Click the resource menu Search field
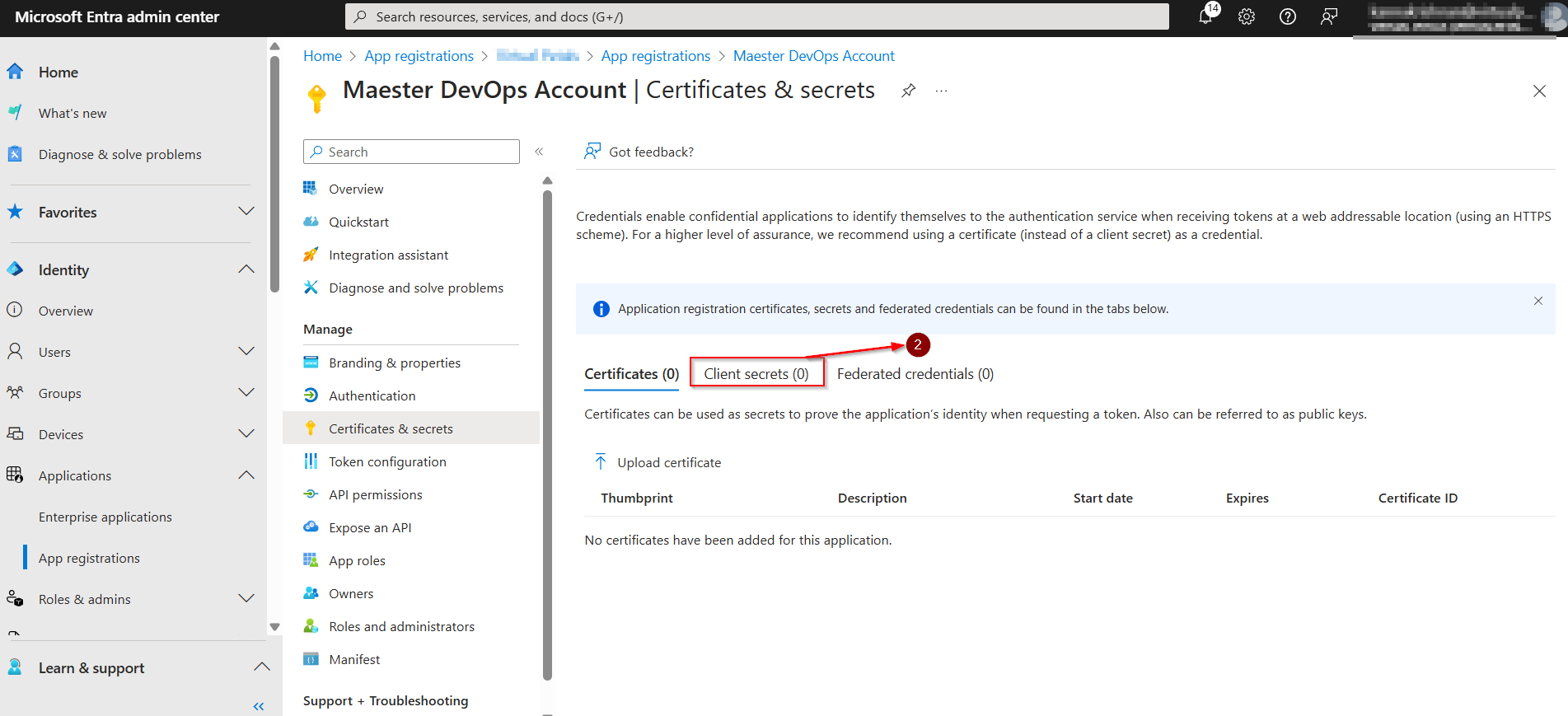This screenshot has height=716, width=1568. tap(411, 152)
